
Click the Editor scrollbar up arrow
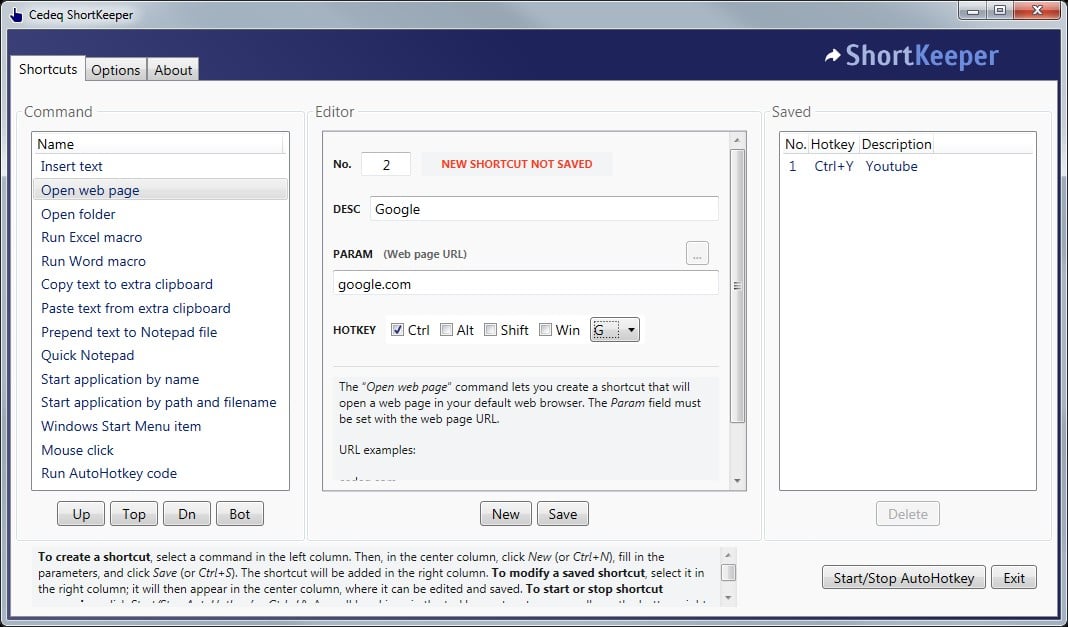[737, 140]
